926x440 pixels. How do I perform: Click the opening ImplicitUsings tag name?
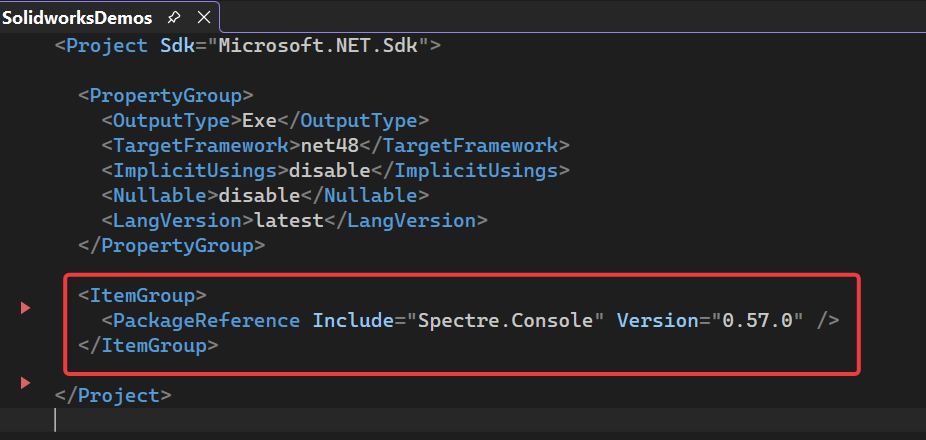(195, 171)
